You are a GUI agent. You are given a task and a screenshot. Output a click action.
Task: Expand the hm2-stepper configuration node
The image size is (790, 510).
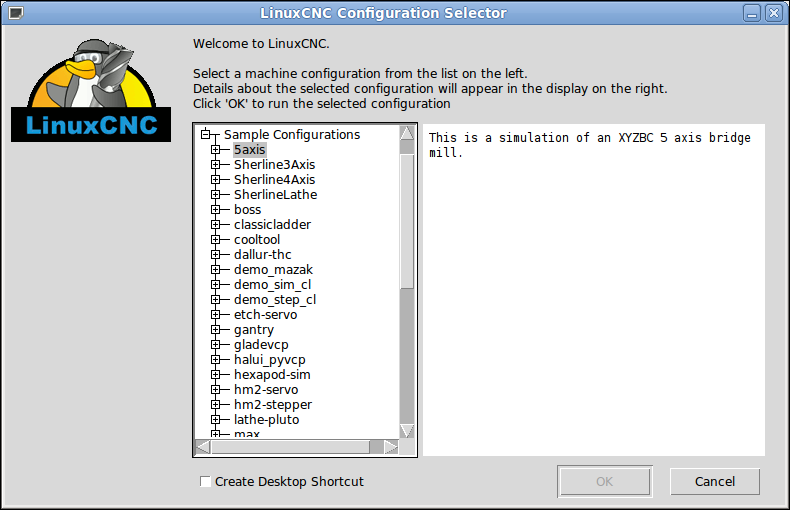pyautogui.click(x=216, y=405)
